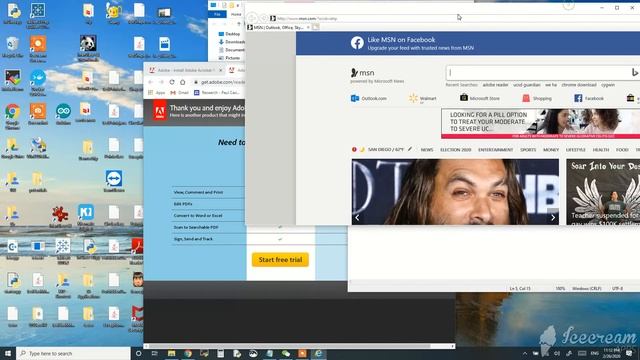This screenshot has width=640, height=360.
Task: Go back in the Chrome window
Action: [150, 82]
